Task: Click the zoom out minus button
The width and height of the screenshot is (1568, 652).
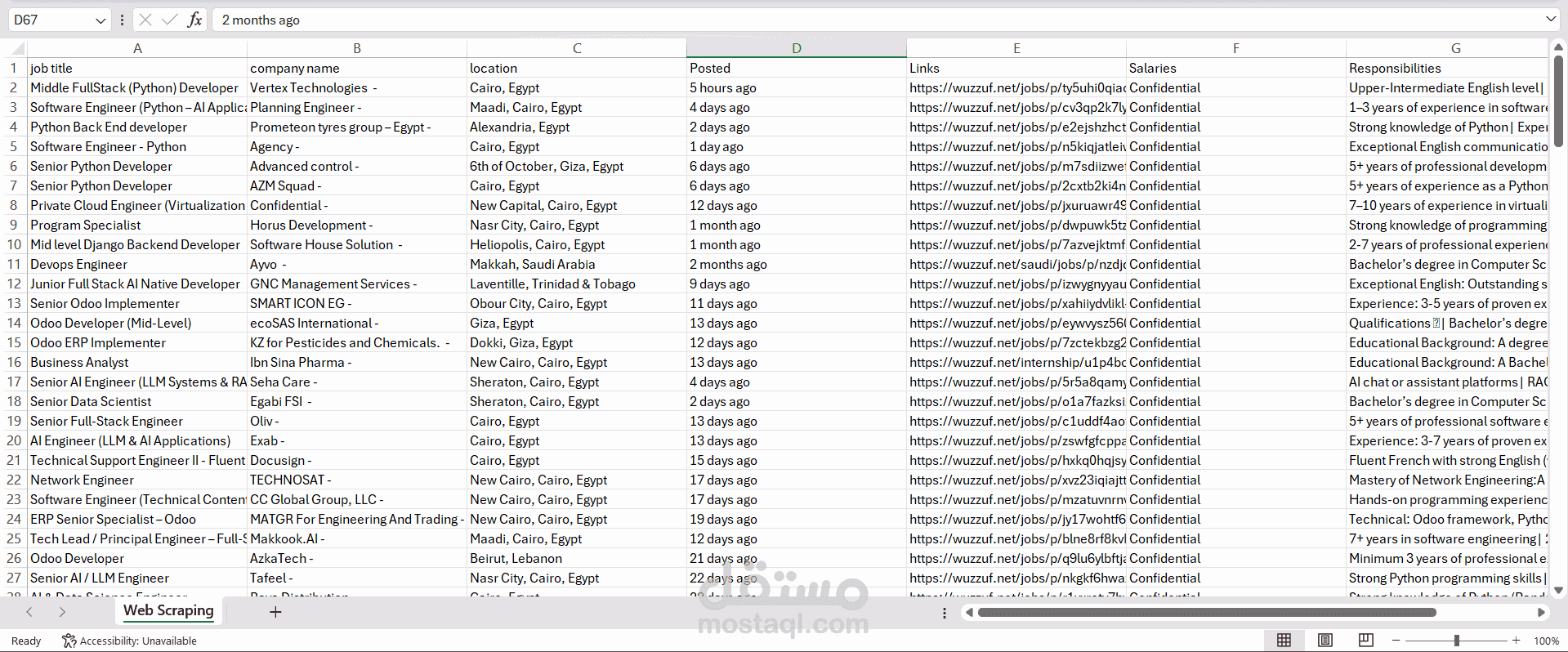Action: point(1396,641)
